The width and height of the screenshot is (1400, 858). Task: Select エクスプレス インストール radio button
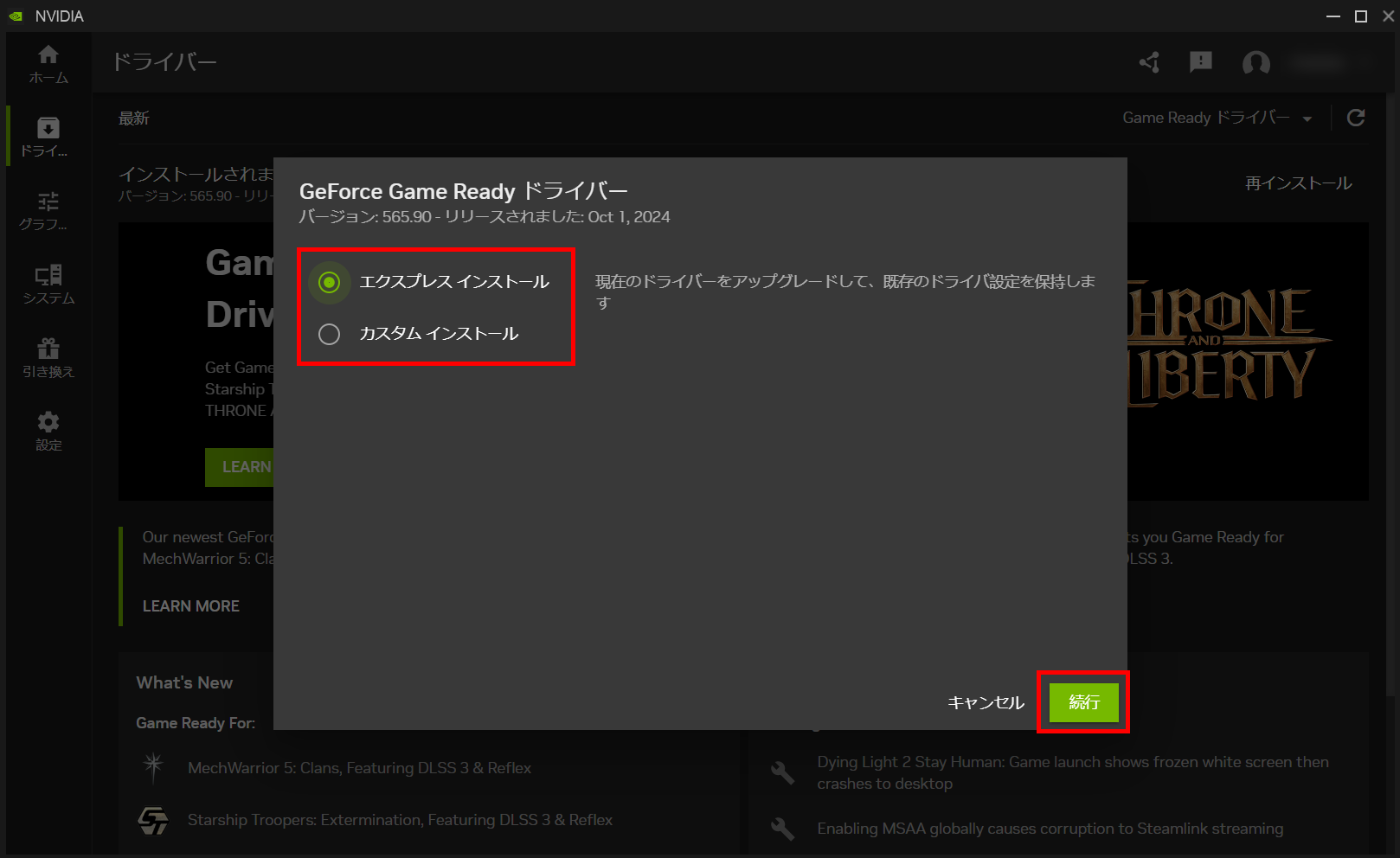tap(329, 282)
